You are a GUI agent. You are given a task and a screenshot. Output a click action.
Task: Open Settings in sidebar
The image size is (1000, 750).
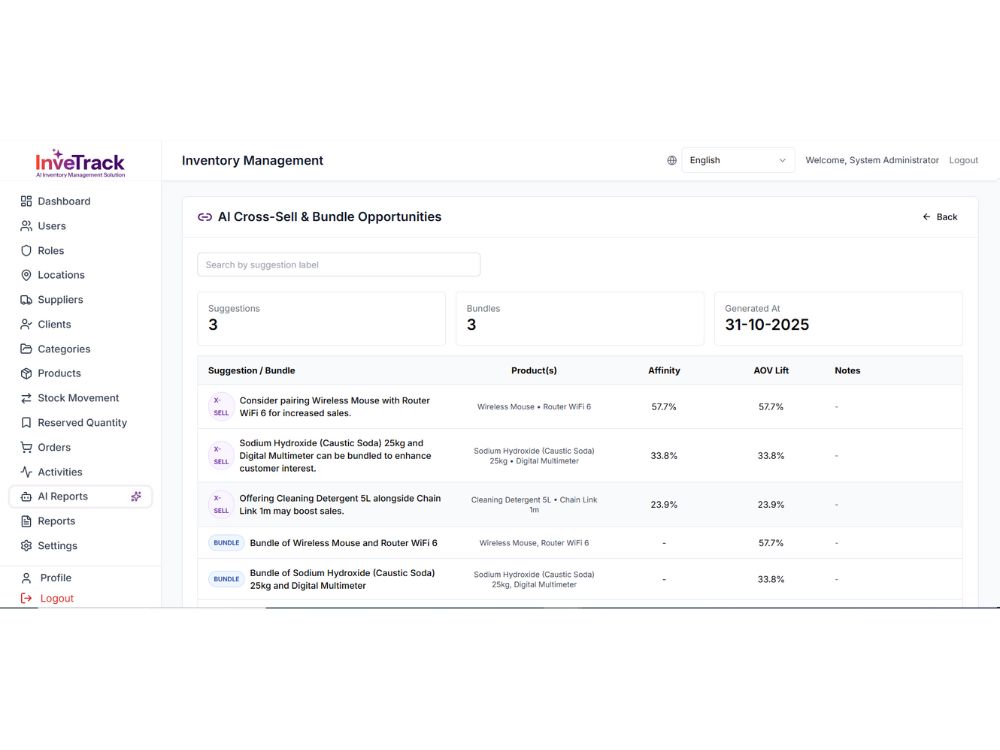(57, 546)
